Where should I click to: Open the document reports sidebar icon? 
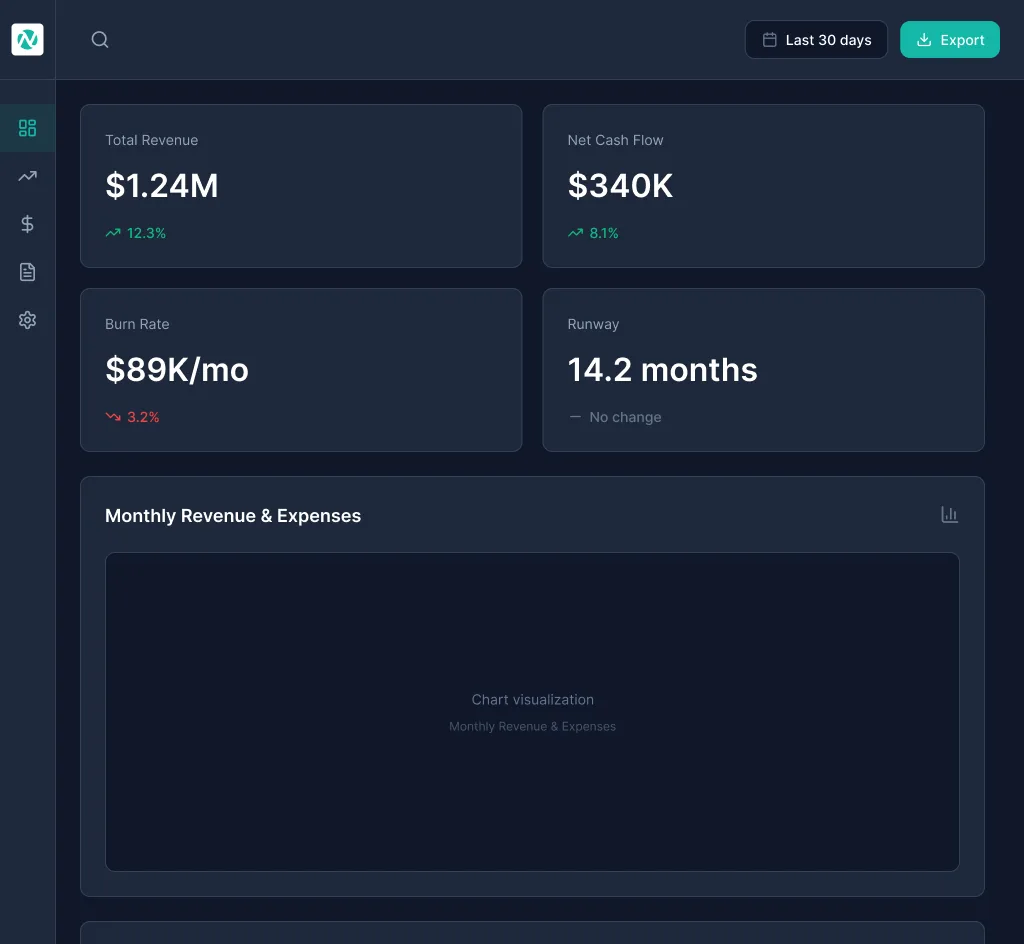[x=27, y=272]
